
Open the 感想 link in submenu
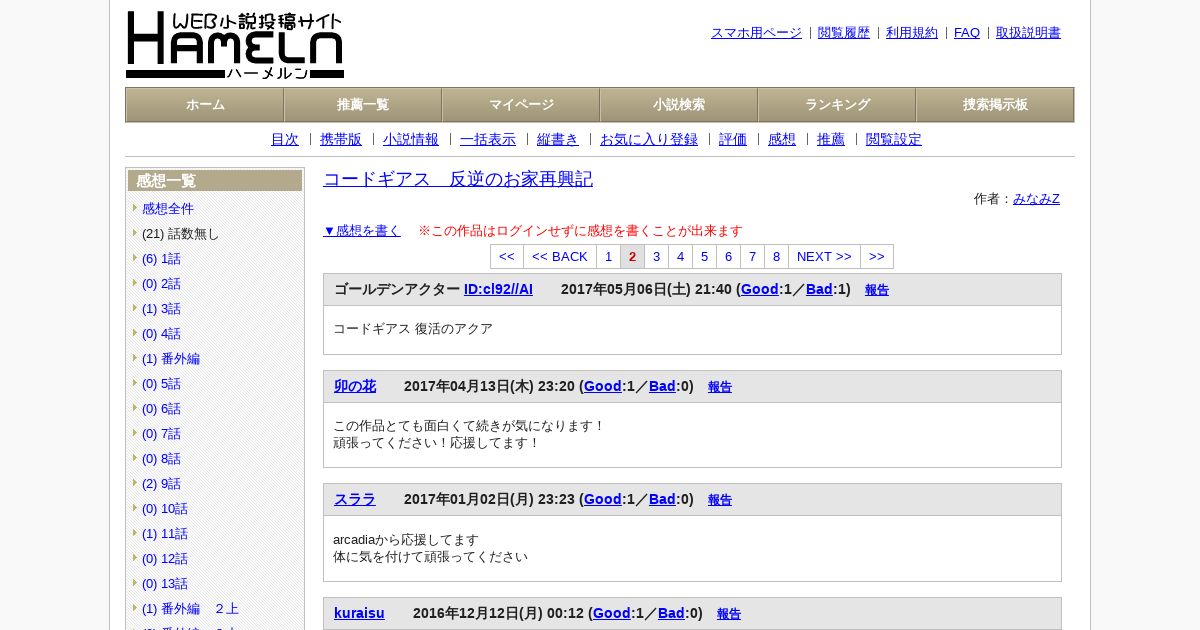782,140
